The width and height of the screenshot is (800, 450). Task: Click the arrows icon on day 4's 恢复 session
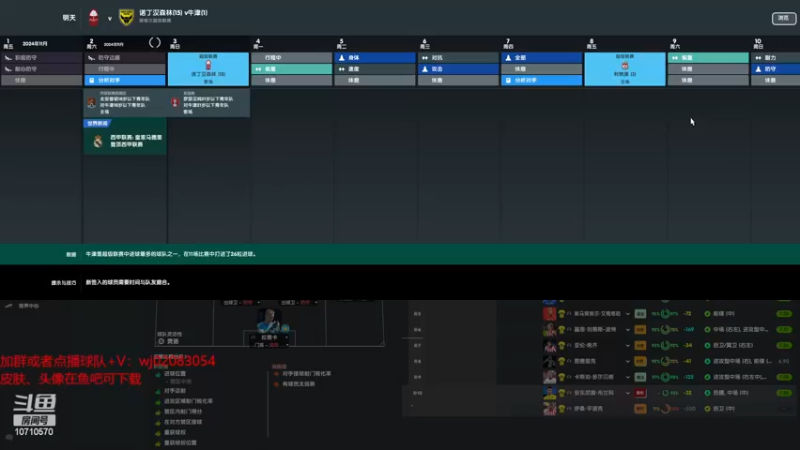coord(258,69)
